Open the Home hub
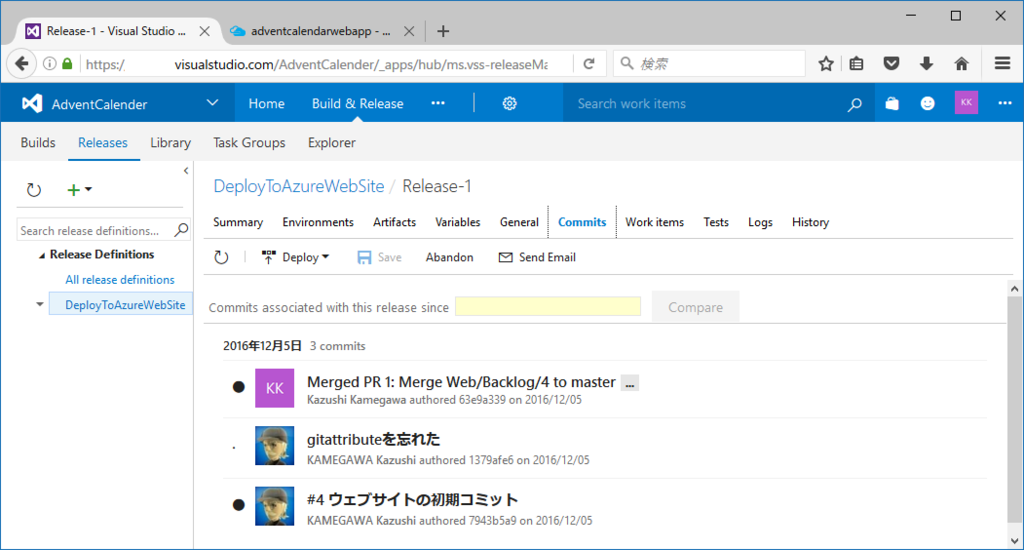1024x550 pixels. 266,103
